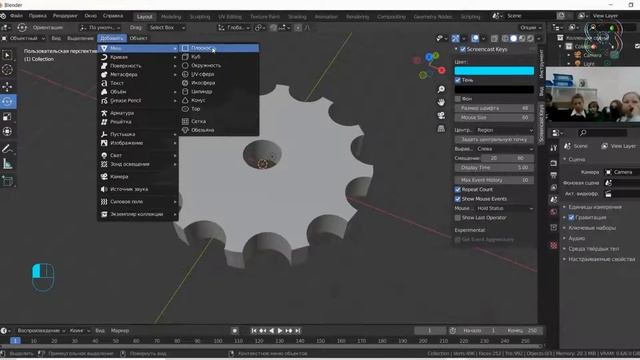
Task: Select the Cursor tool in left toolbar
Action: pyautogui.click(x=7, y=70)
